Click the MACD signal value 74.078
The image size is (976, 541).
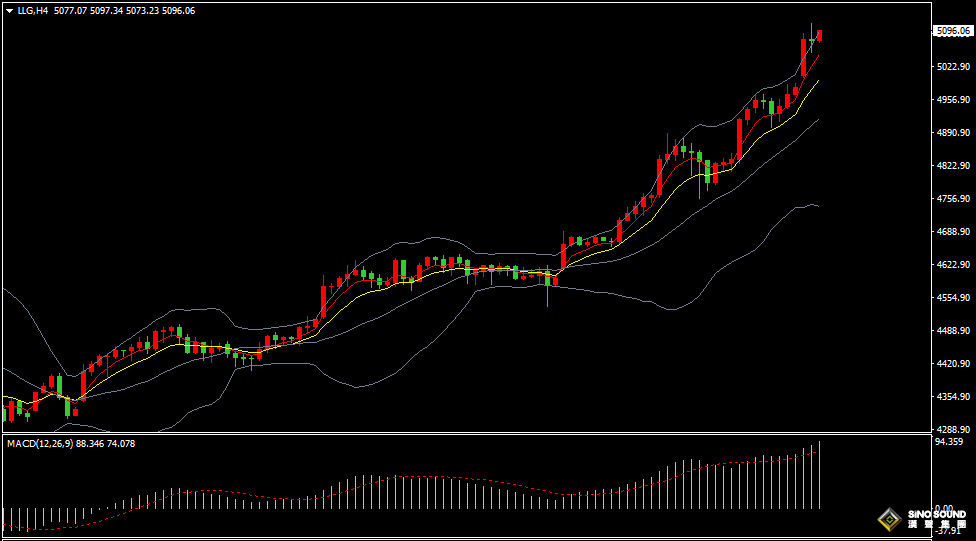[x=121, y=443]
